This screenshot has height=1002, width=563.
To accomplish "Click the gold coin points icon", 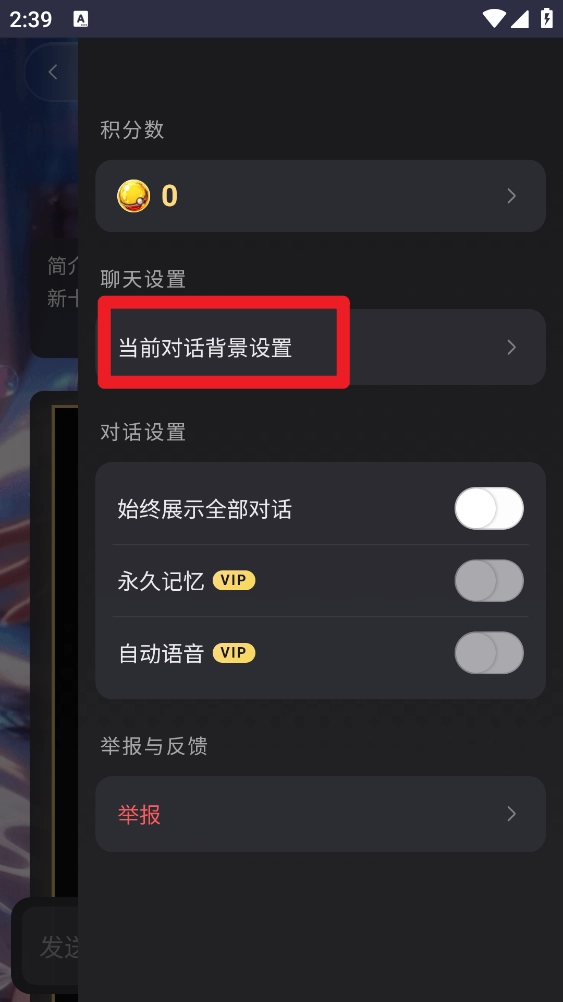I will point(134,196).
